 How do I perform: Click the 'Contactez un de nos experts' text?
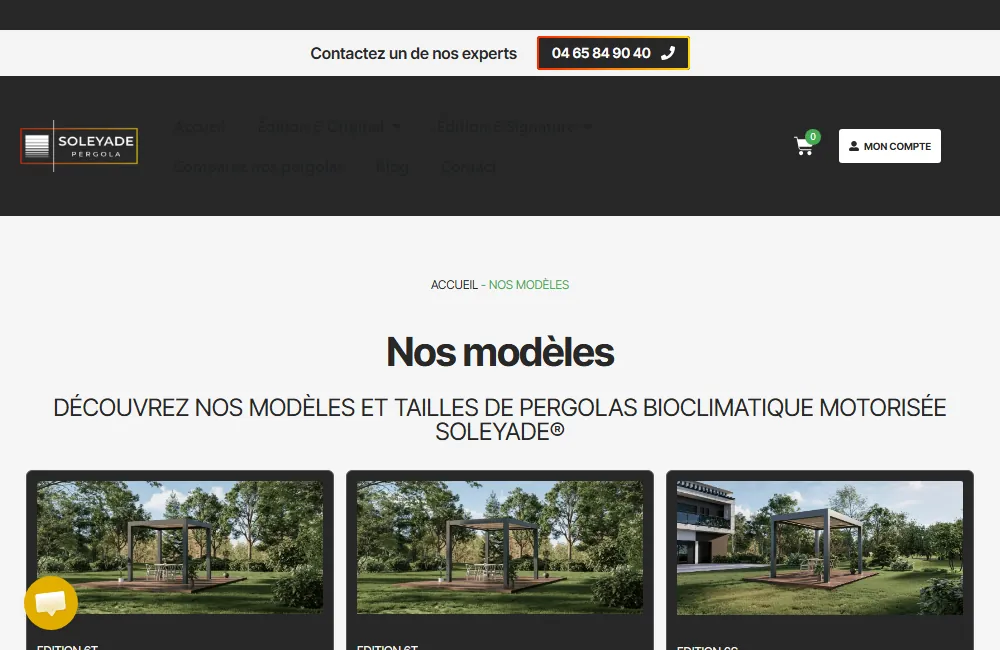coord(413,54)
